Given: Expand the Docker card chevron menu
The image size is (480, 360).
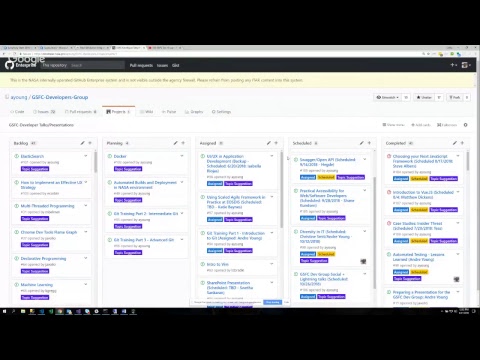Looking at the screenshot, I should [182, 156].
